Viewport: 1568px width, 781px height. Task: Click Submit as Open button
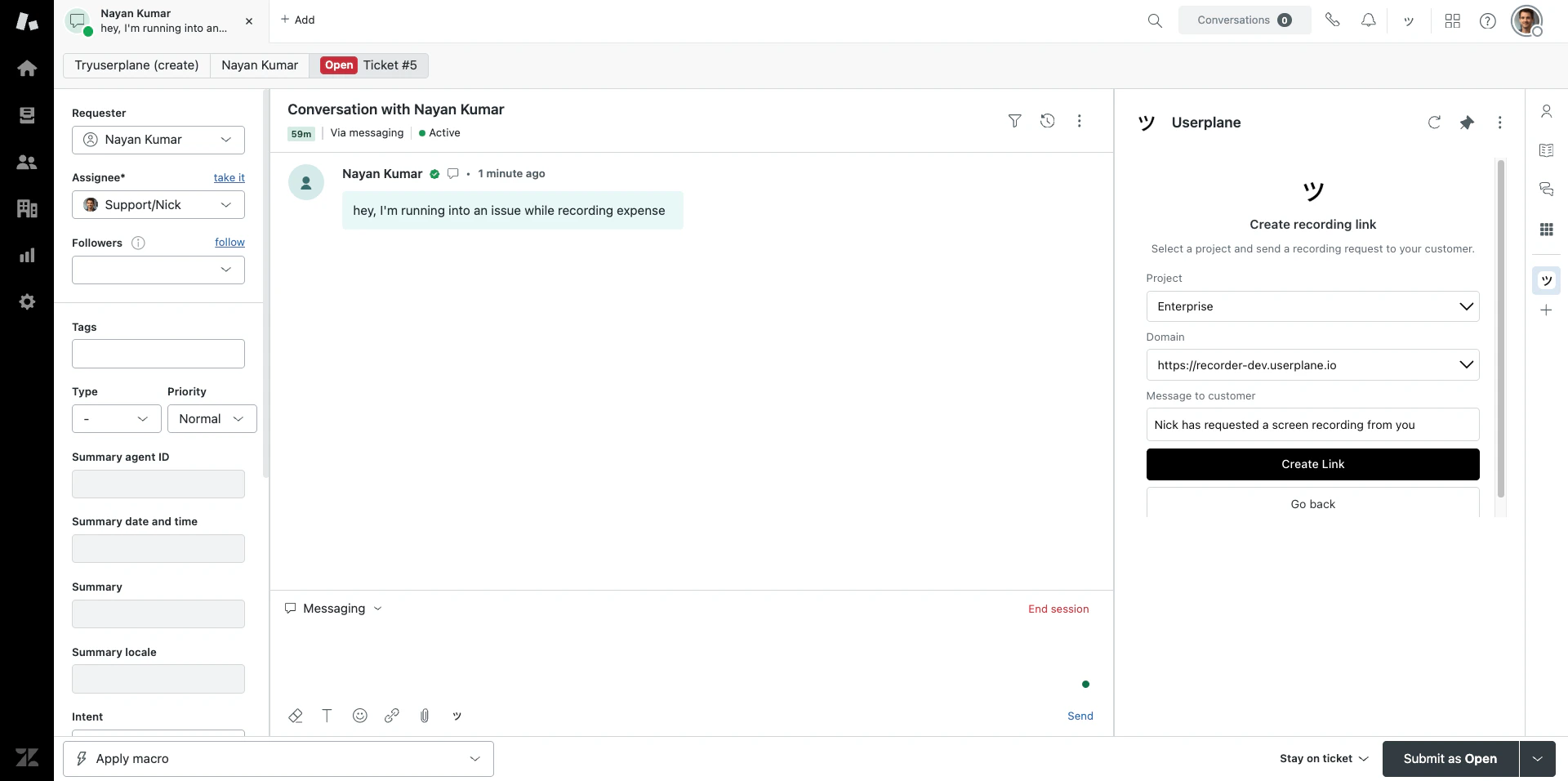pos(1450,759)
